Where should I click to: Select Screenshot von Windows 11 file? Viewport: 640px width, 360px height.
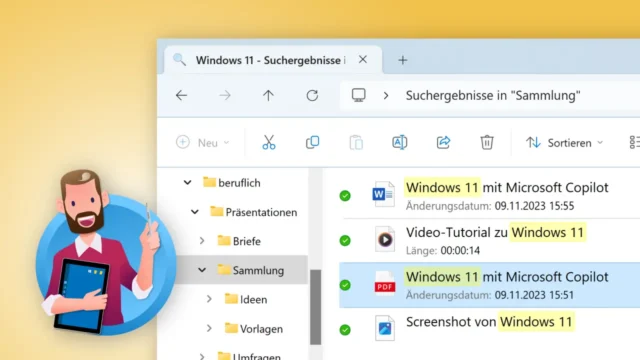pos(489,329)
